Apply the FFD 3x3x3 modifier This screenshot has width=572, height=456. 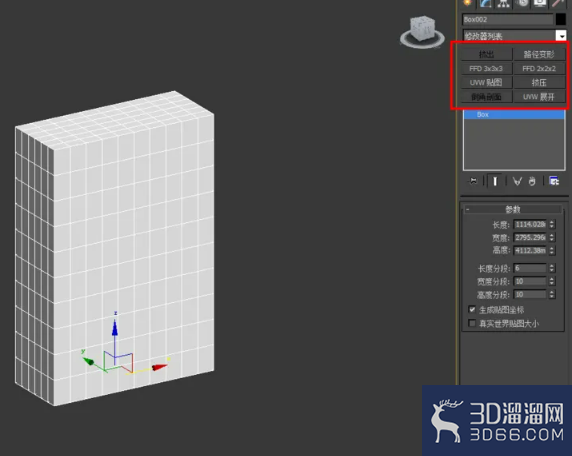pyautogui.click(x=486, y=69)
